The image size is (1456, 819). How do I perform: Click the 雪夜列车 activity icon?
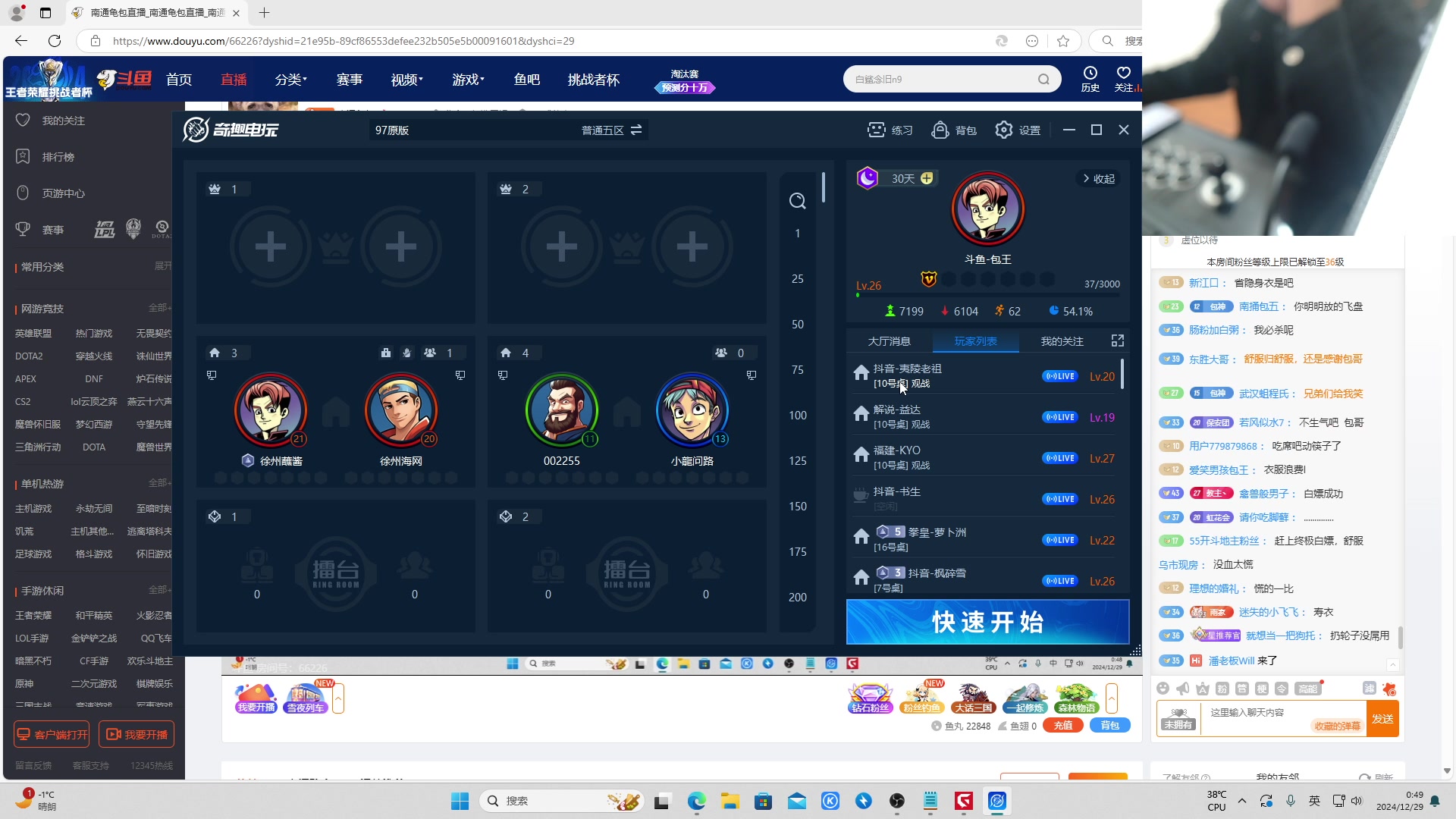click(306, 698)
